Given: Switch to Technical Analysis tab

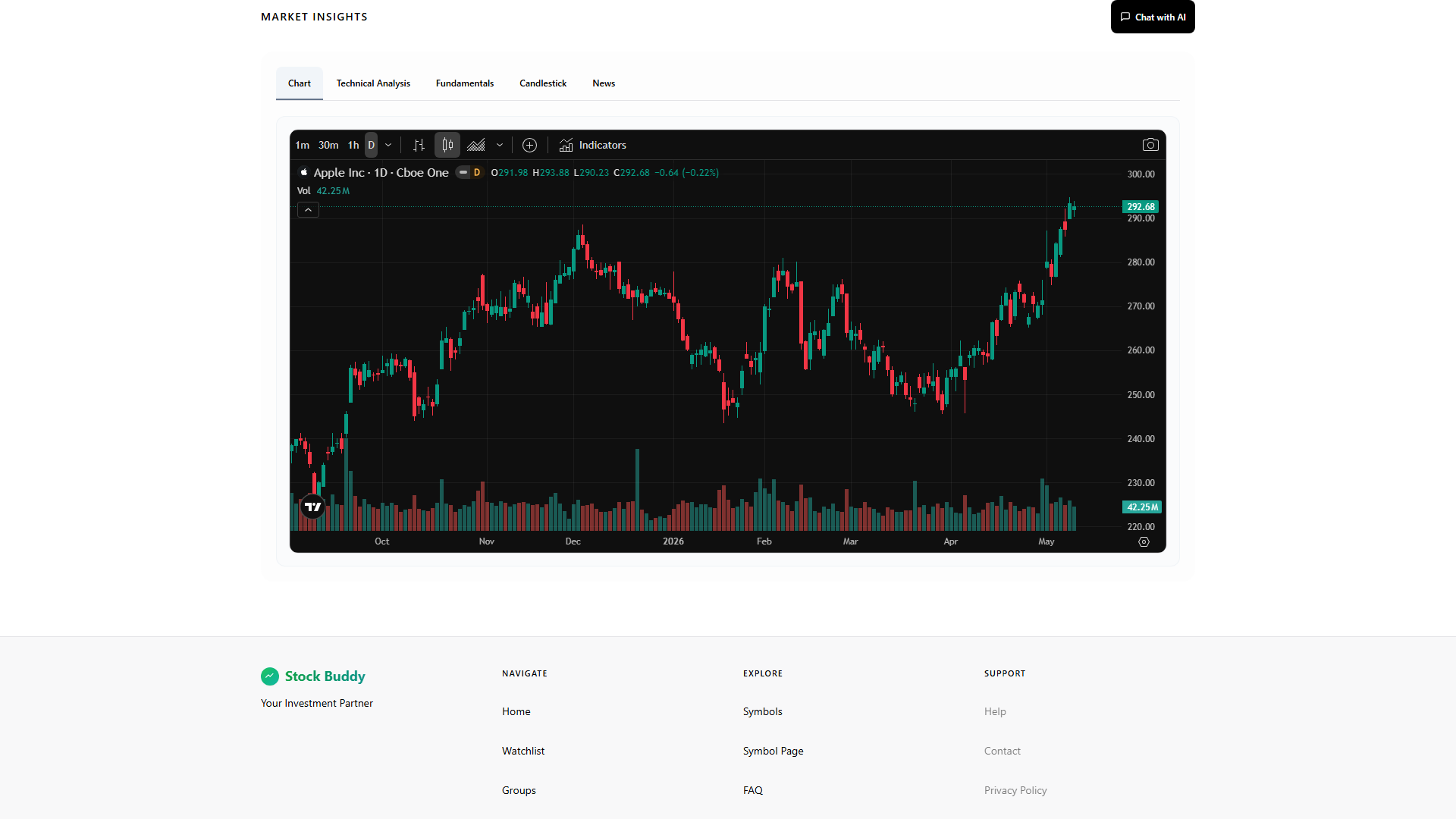Looking at the screenshot, I should [x=373, y=83].
